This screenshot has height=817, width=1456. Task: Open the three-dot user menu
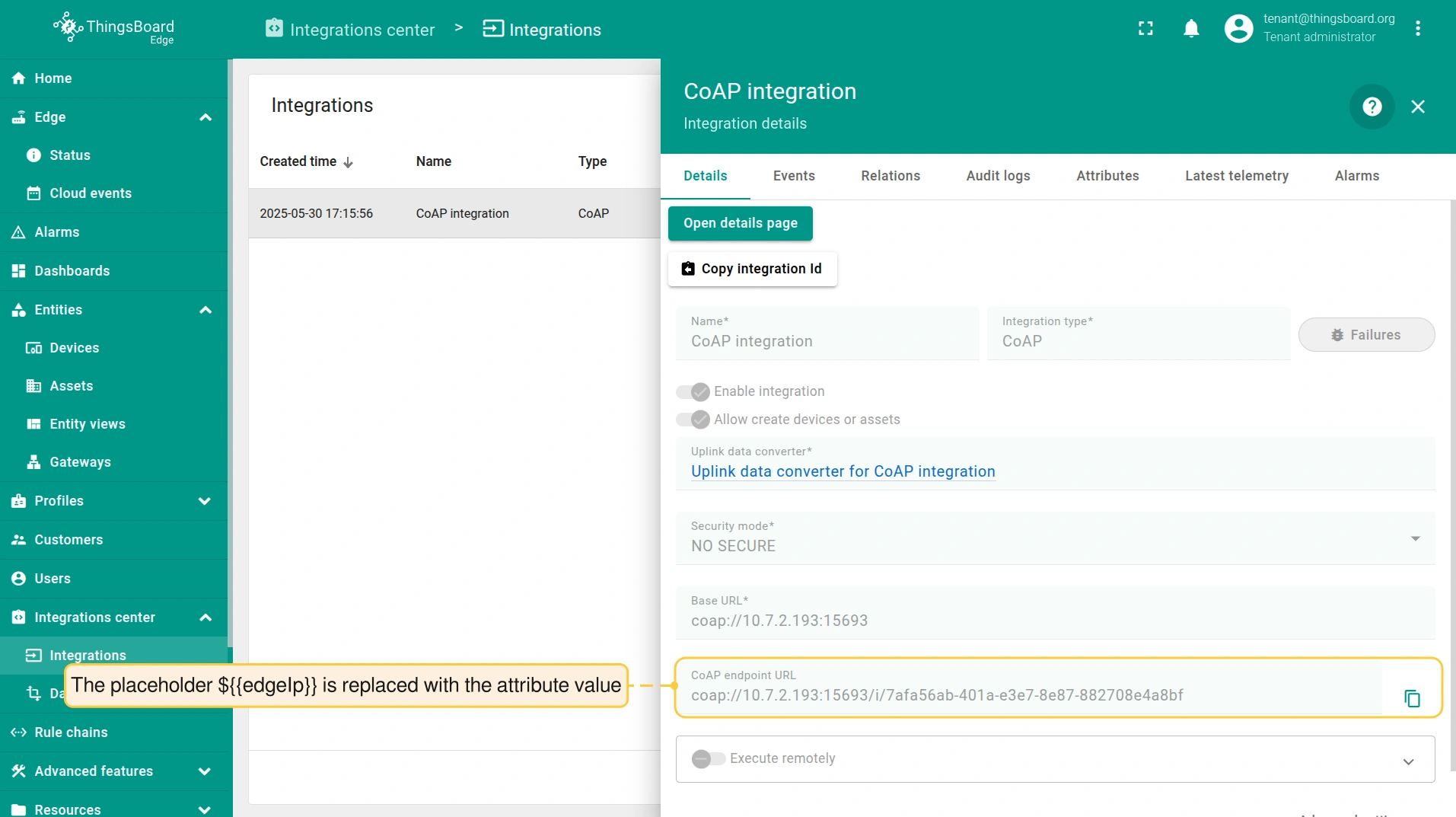point(1417,29)
